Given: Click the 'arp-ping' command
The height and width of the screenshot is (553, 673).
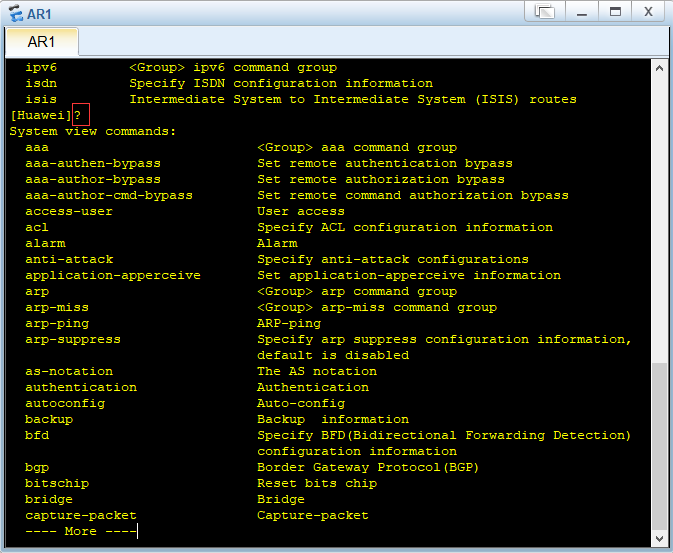Looking at the screenshot, I should click(57, 324).
